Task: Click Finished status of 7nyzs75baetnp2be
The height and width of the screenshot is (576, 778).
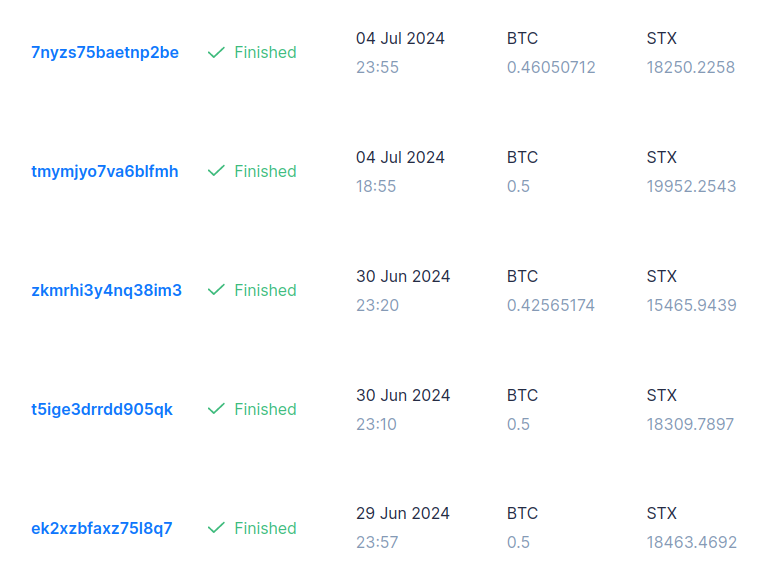Action: [265, 52]
